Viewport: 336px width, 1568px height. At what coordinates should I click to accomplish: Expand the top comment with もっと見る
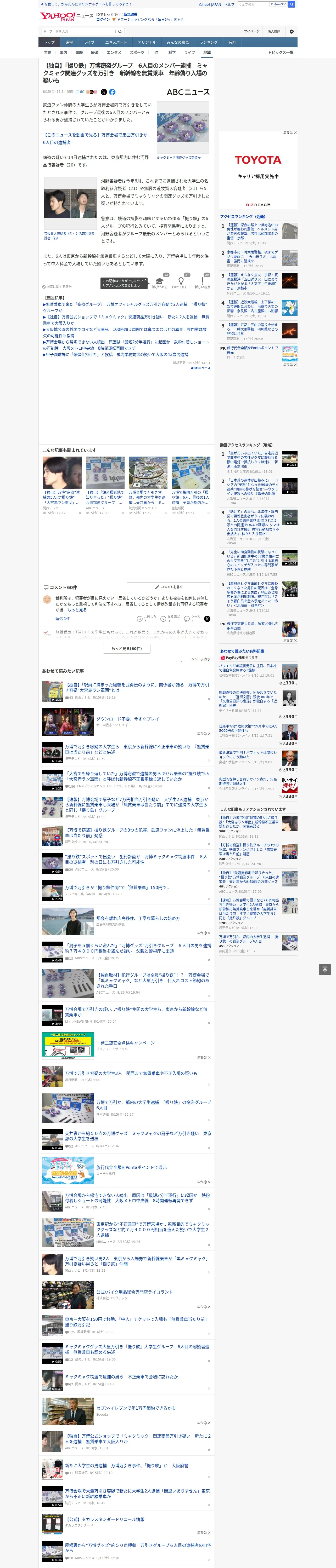(77, 610)
